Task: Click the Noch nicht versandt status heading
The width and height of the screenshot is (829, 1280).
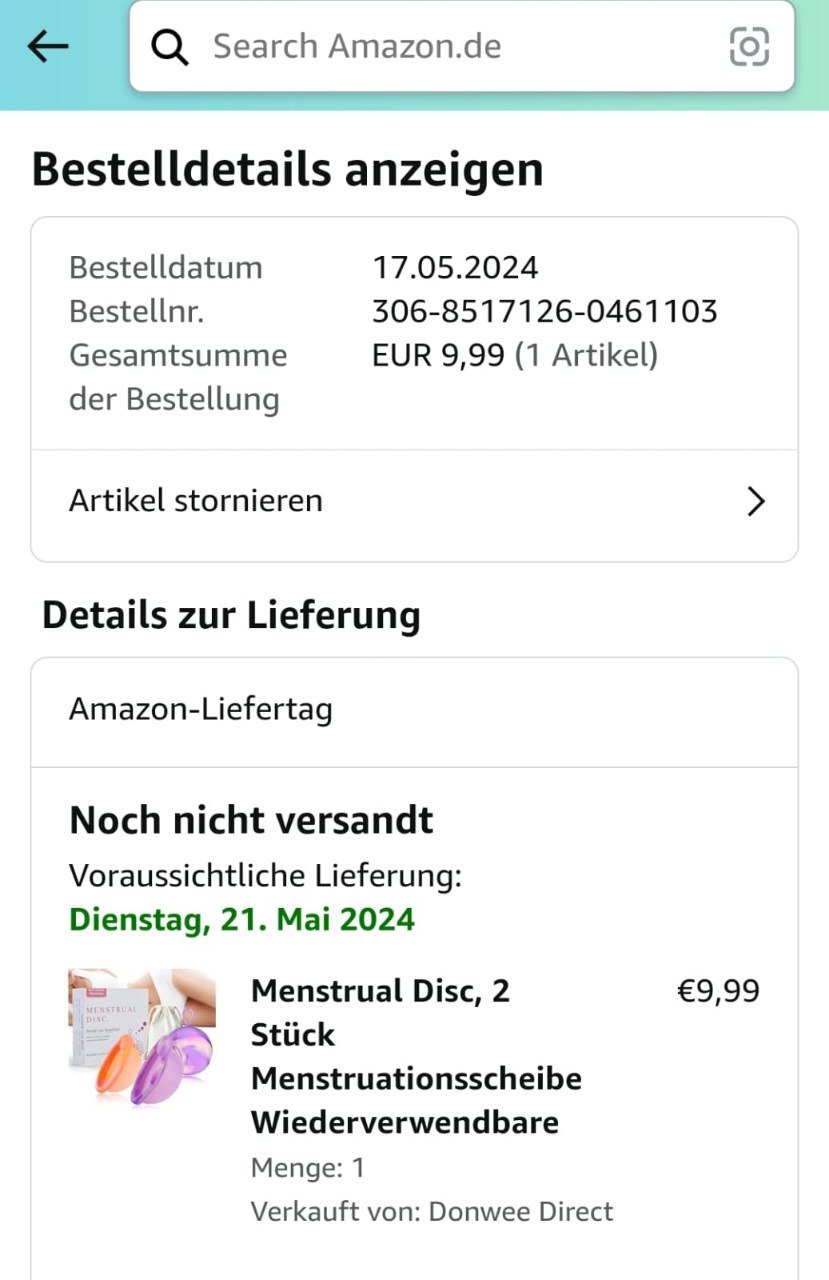Action: pos(251,821)
